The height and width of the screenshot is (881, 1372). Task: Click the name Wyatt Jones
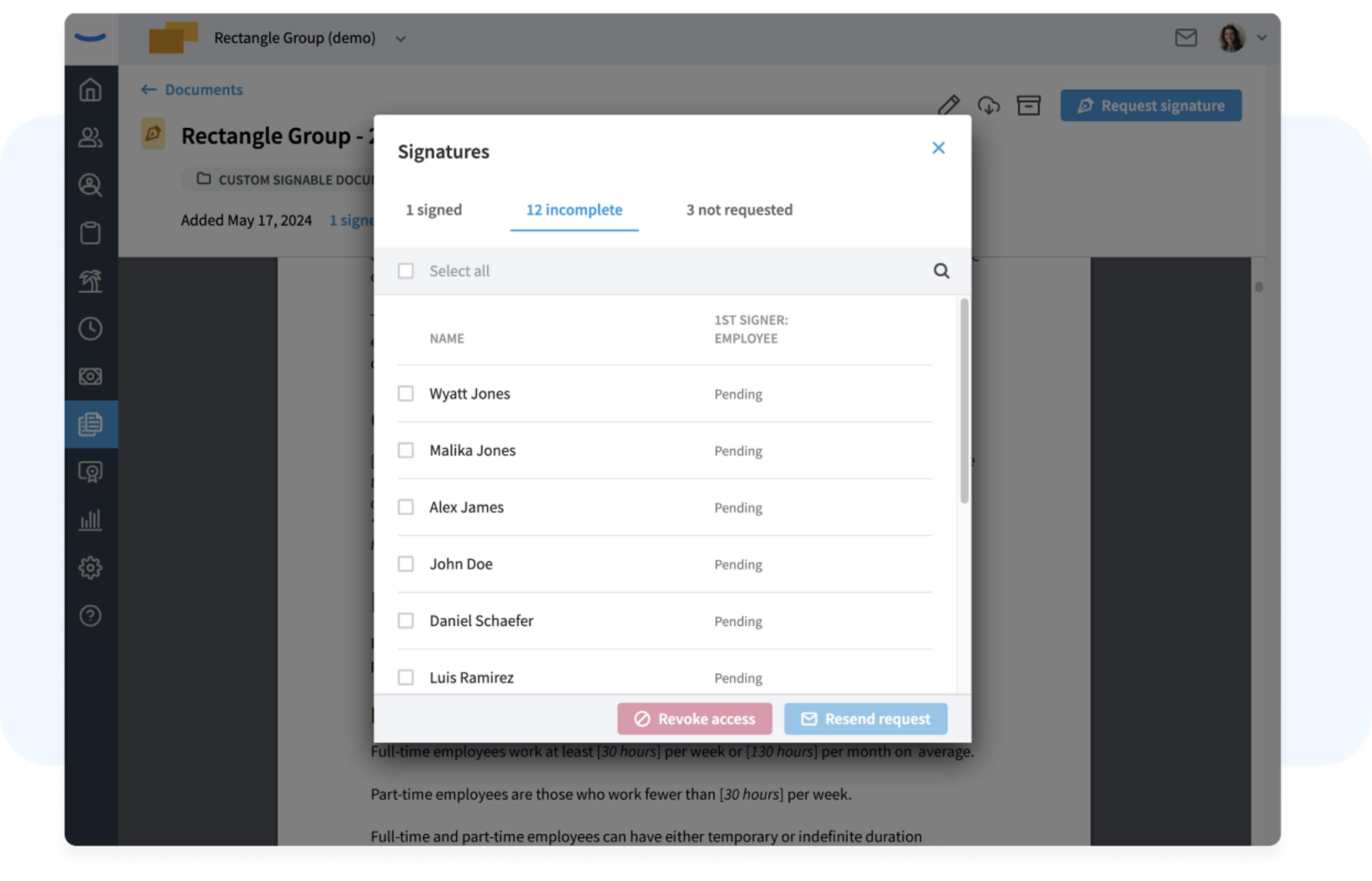470,394
